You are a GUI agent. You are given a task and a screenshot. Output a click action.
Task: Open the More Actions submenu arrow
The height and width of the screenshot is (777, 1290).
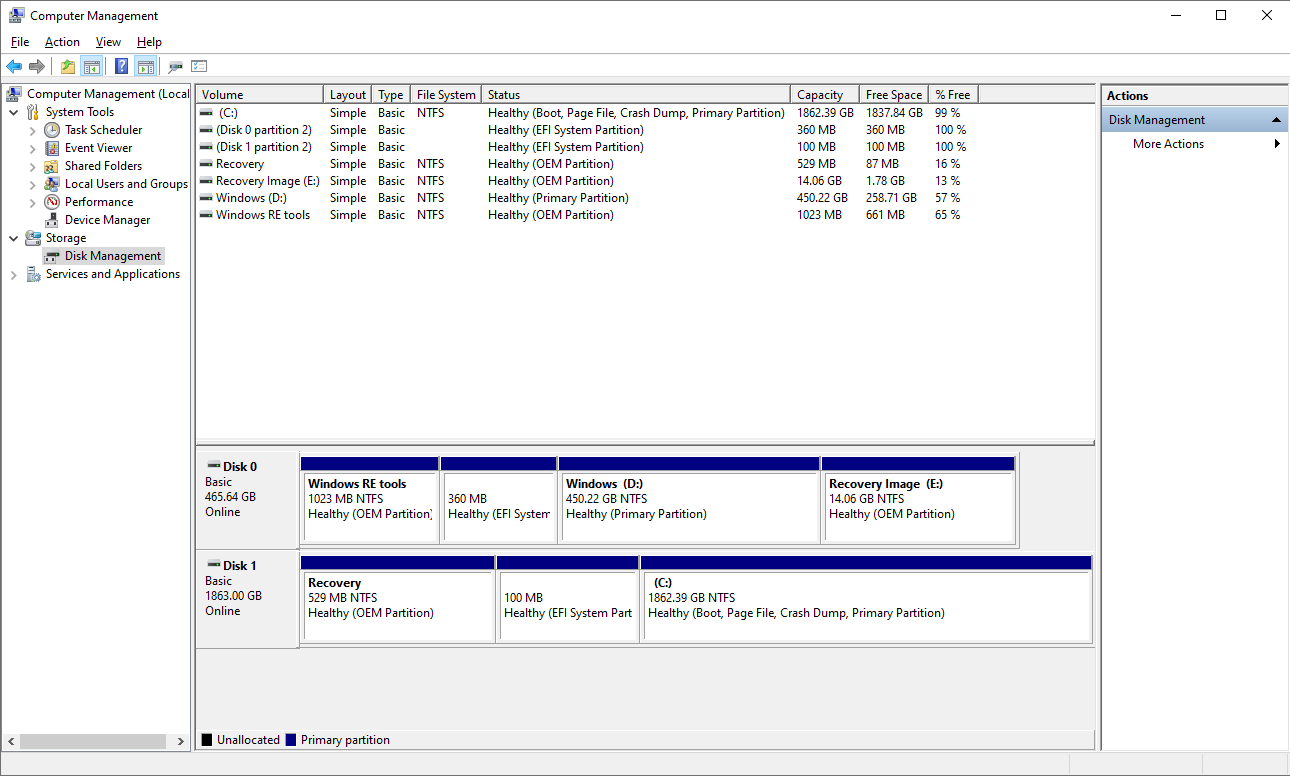[1277, 144]
